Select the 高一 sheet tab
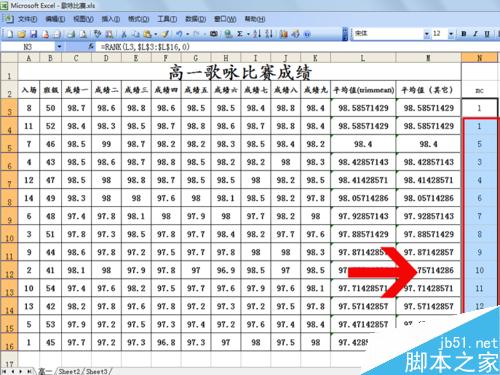The height and width of the screenshot is (375, 500). point(44,371)
